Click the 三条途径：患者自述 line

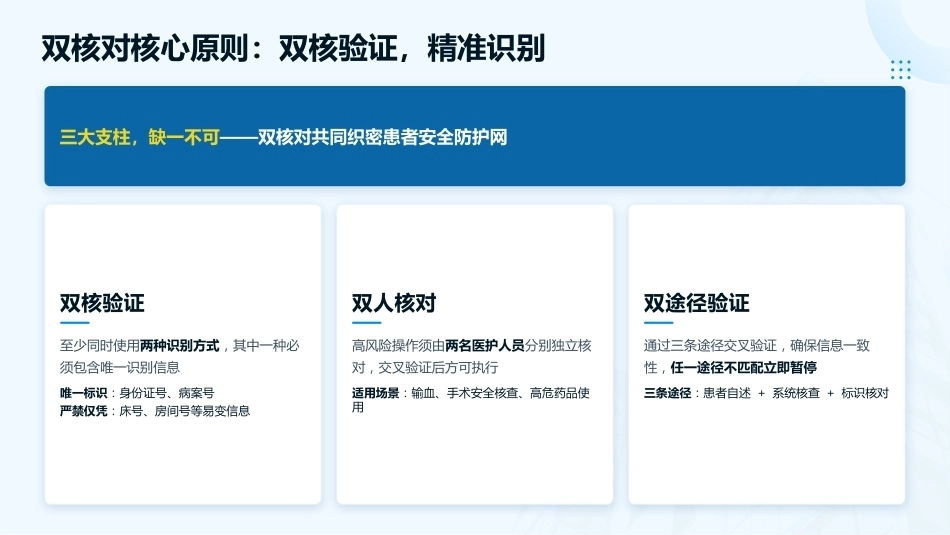[766, 393]
